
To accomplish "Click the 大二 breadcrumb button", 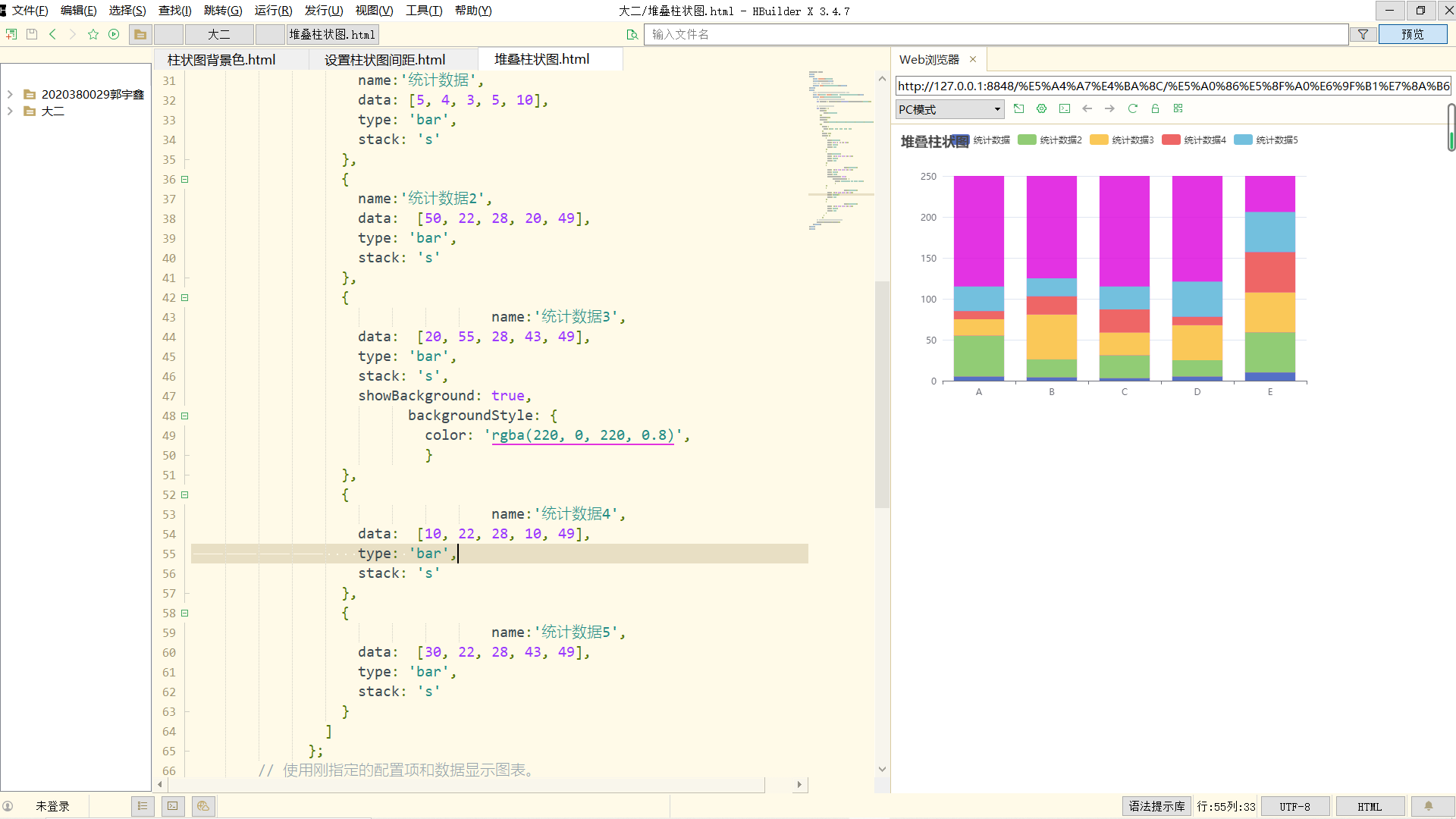I will point(219,34).
